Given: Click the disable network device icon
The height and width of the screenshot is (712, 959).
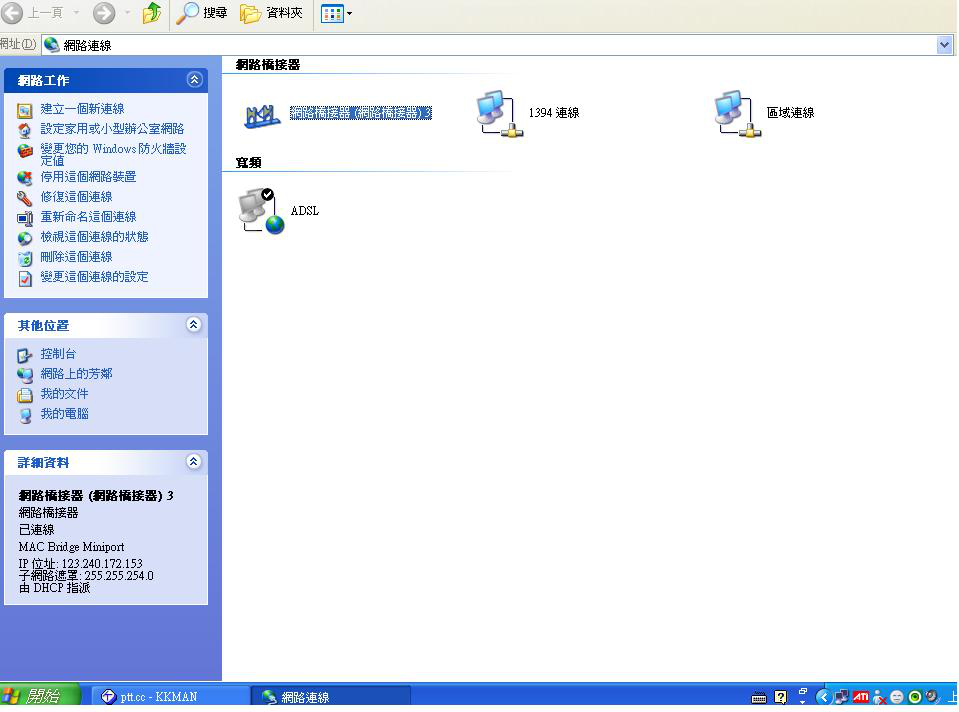Looking at the screenshot, I should (x=24, y=178).
